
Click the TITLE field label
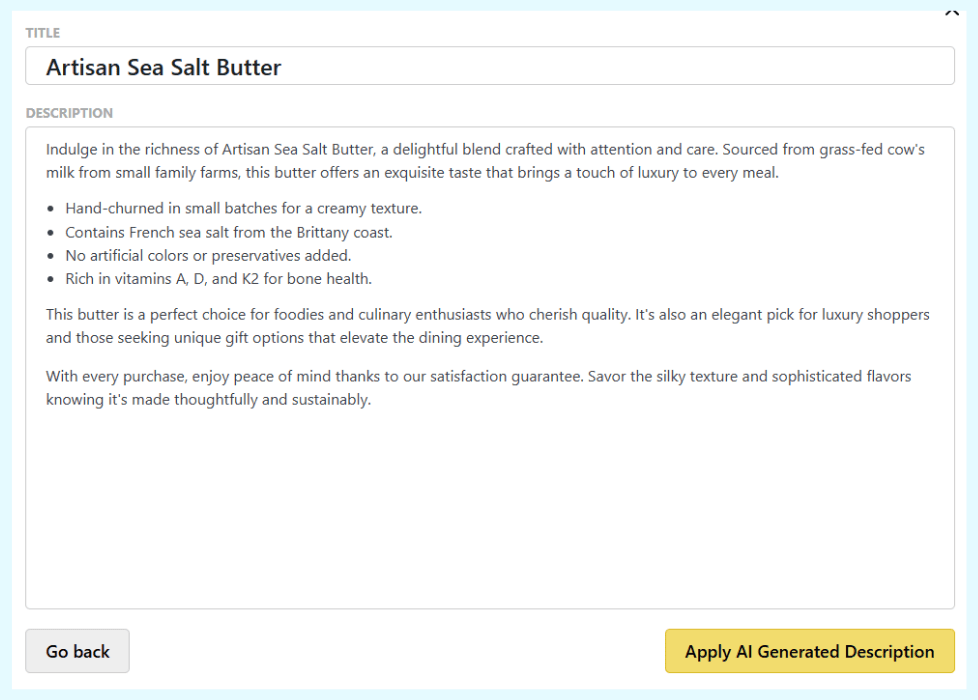[x=43, y=33]
